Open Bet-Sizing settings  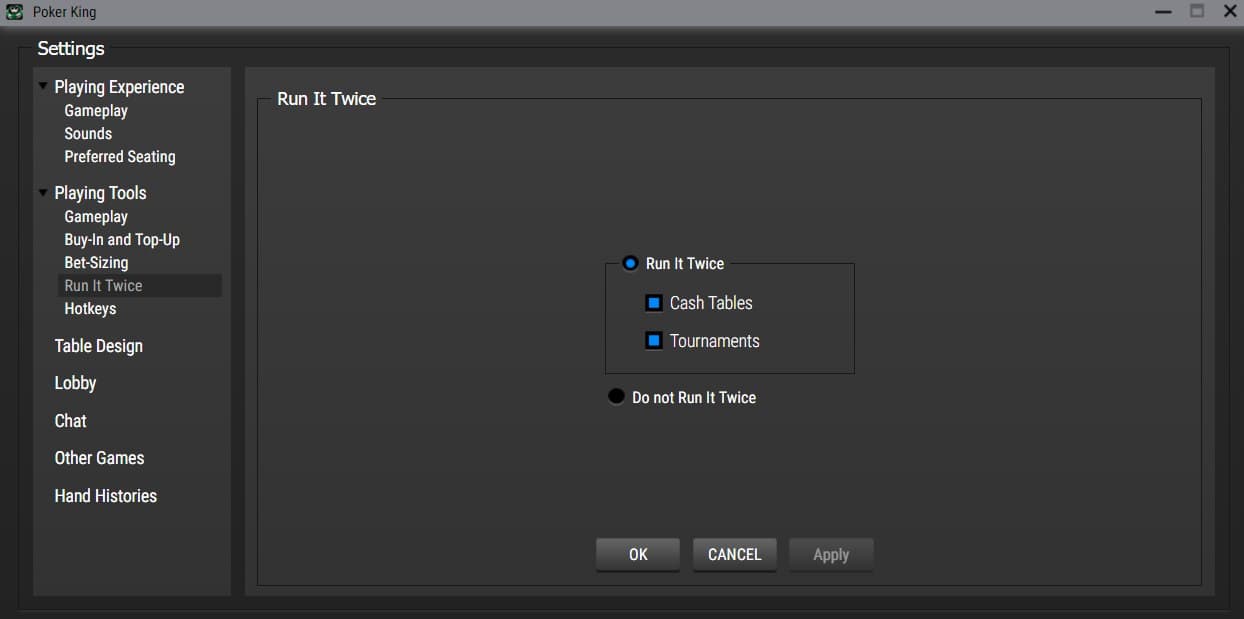click(x=96, y=262)
